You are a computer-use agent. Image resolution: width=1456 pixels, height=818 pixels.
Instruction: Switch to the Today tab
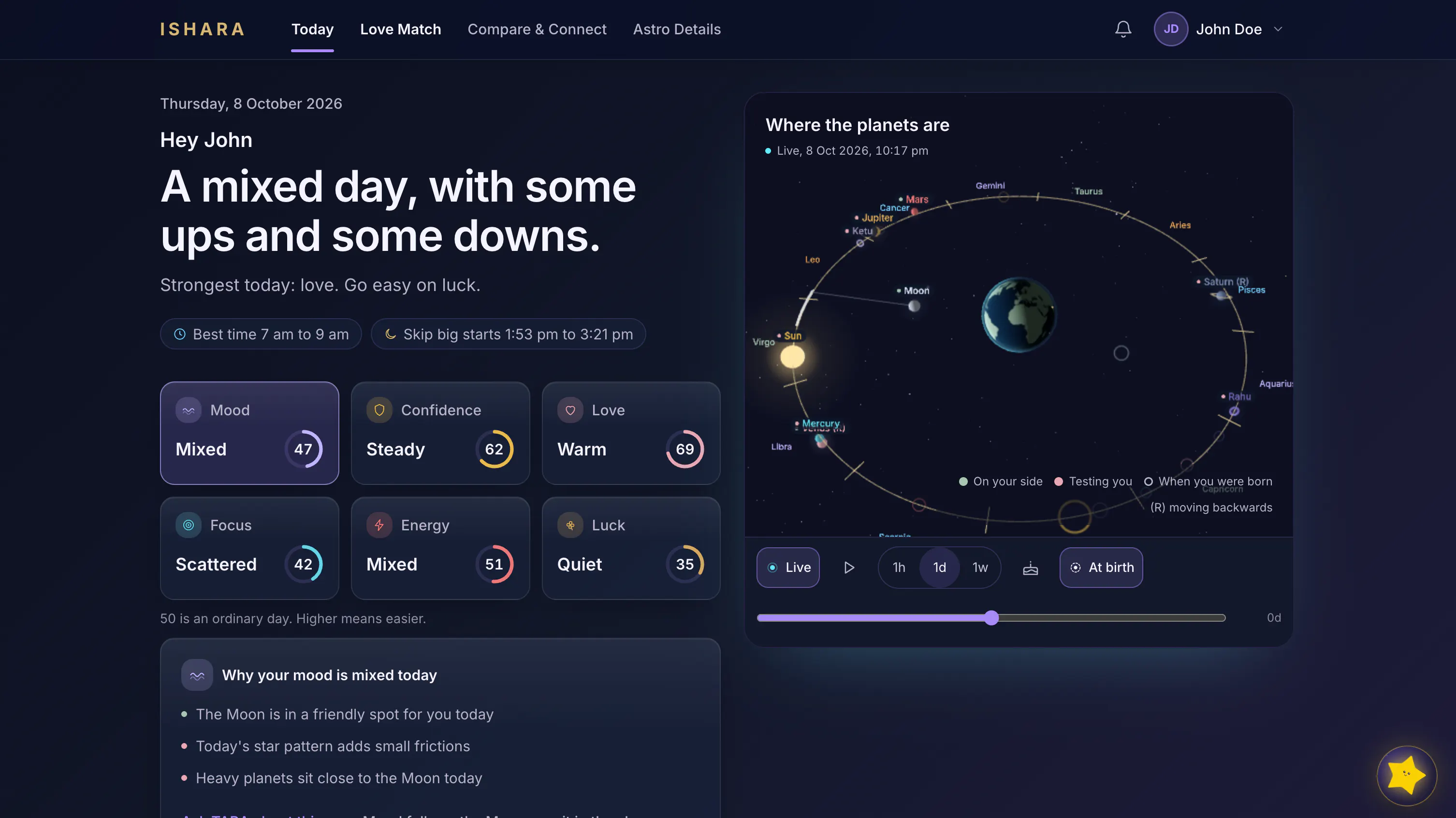coord(312,29)
